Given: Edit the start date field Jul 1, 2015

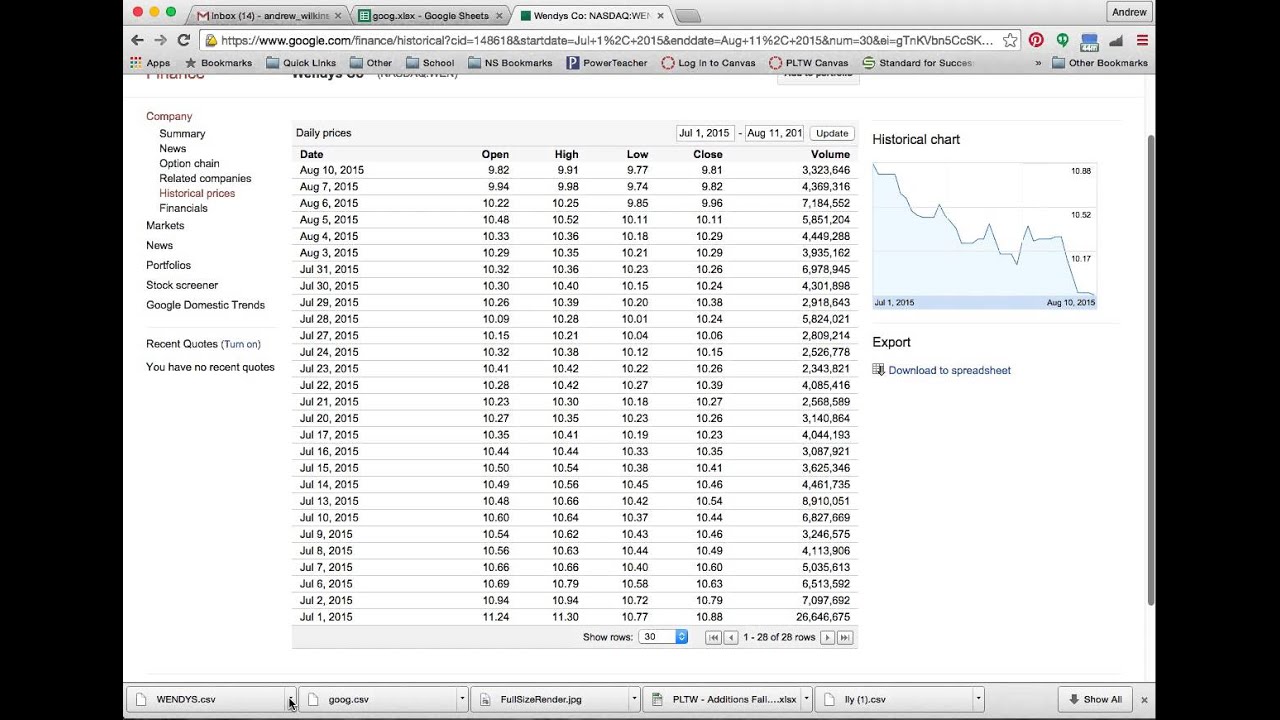Looking at the screenshot, I should (705, 133).
